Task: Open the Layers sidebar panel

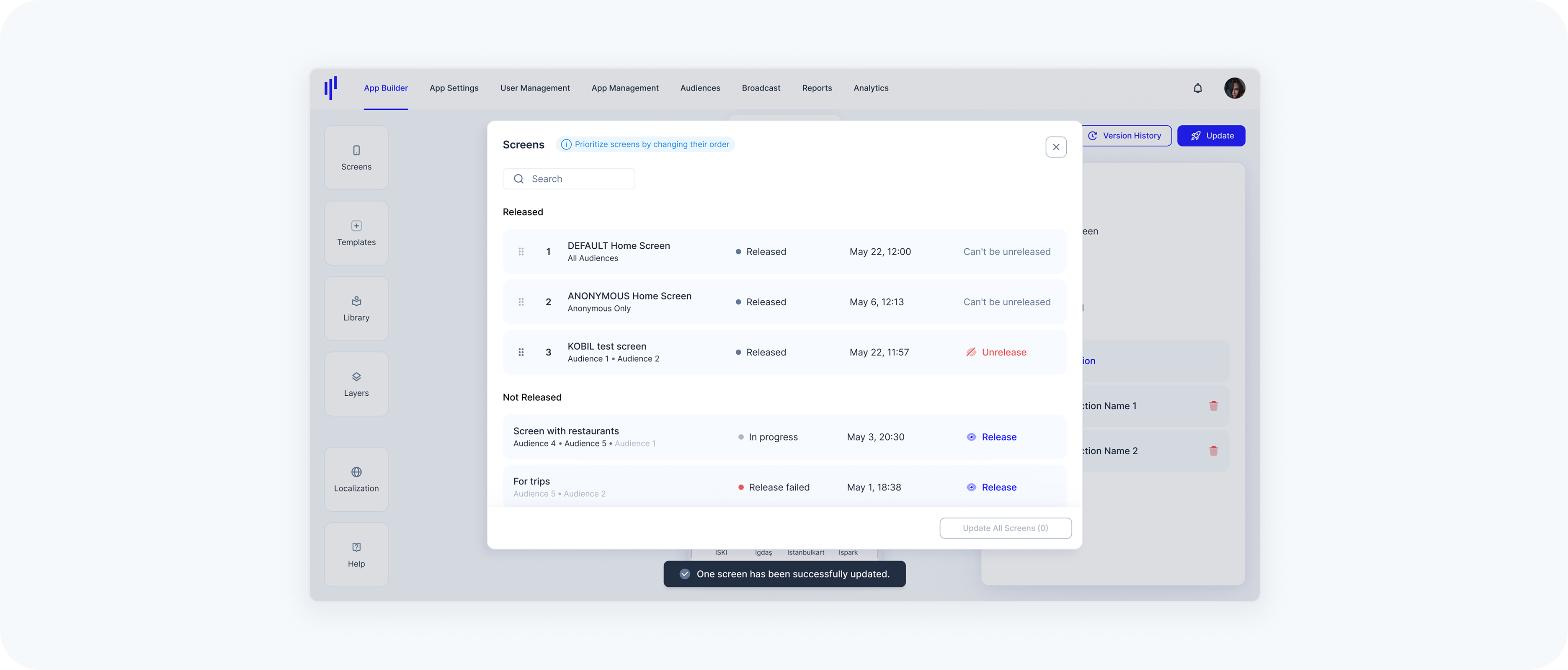Action: [x=356, y=384]
